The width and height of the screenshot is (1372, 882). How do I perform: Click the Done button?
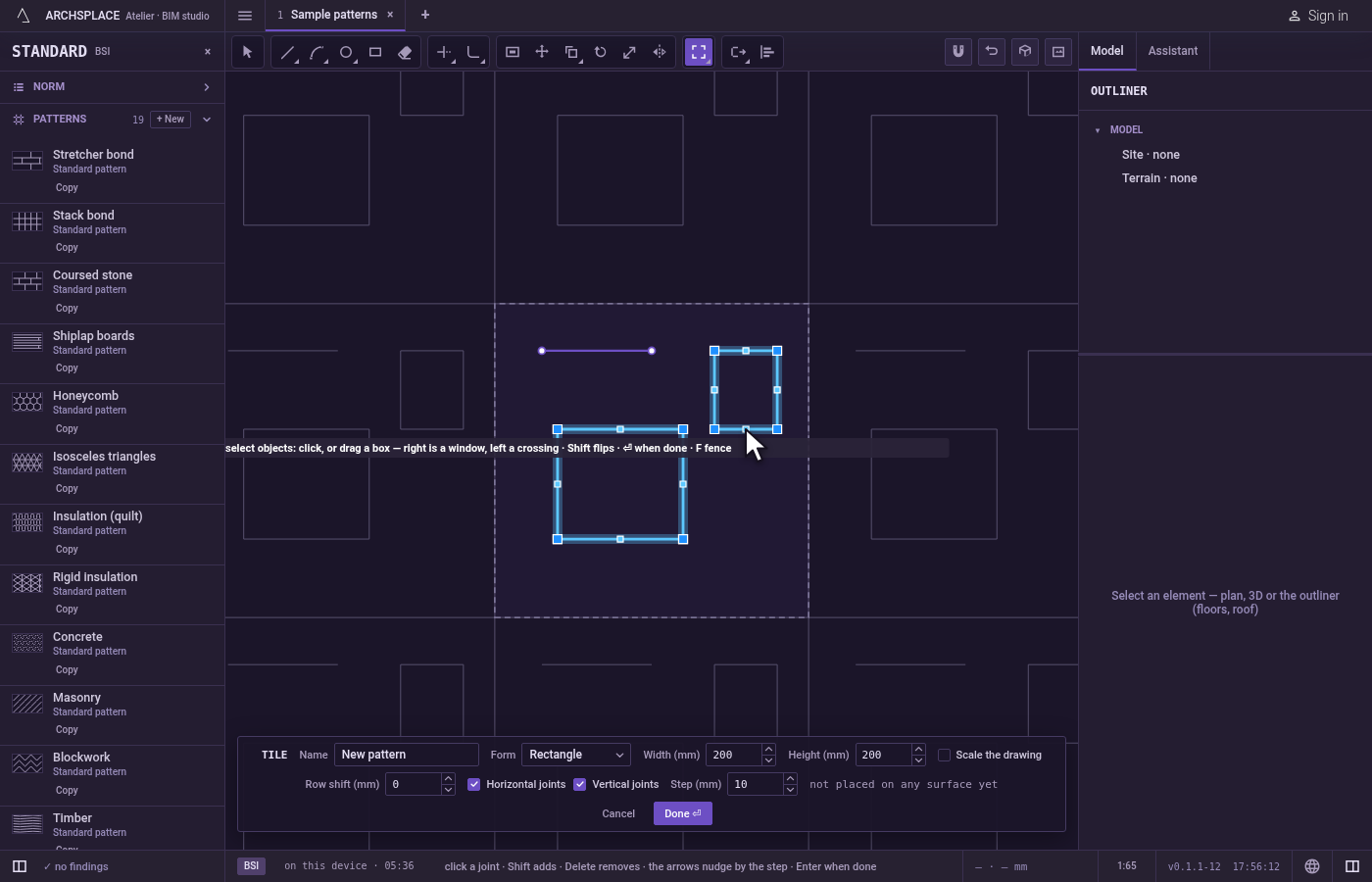[x=683, y=813]
